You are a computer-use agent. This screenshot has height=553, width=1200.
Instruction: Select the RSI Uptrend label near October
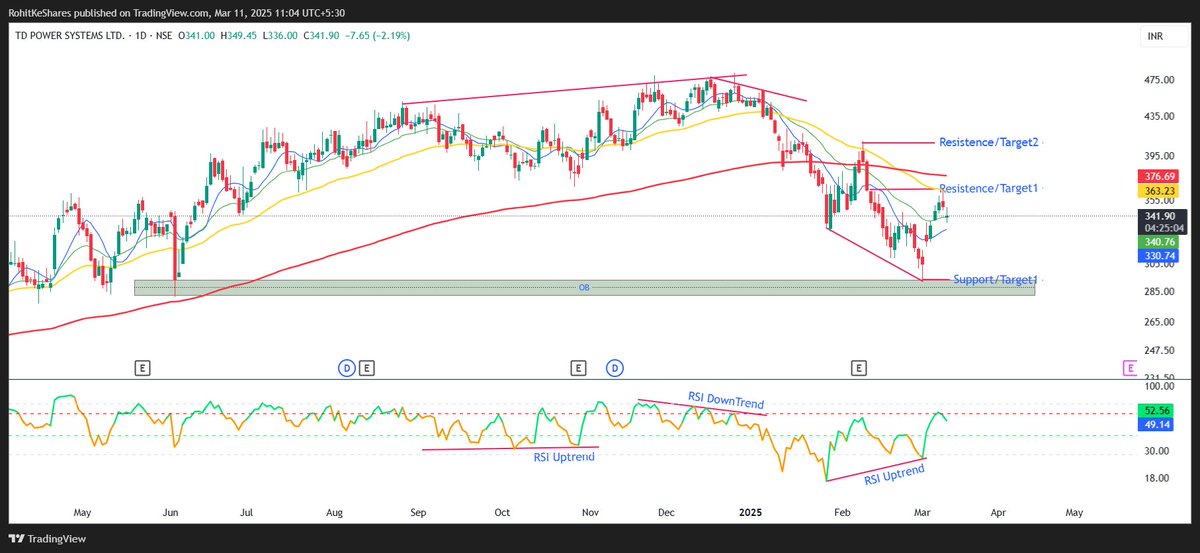click(564, 457)
